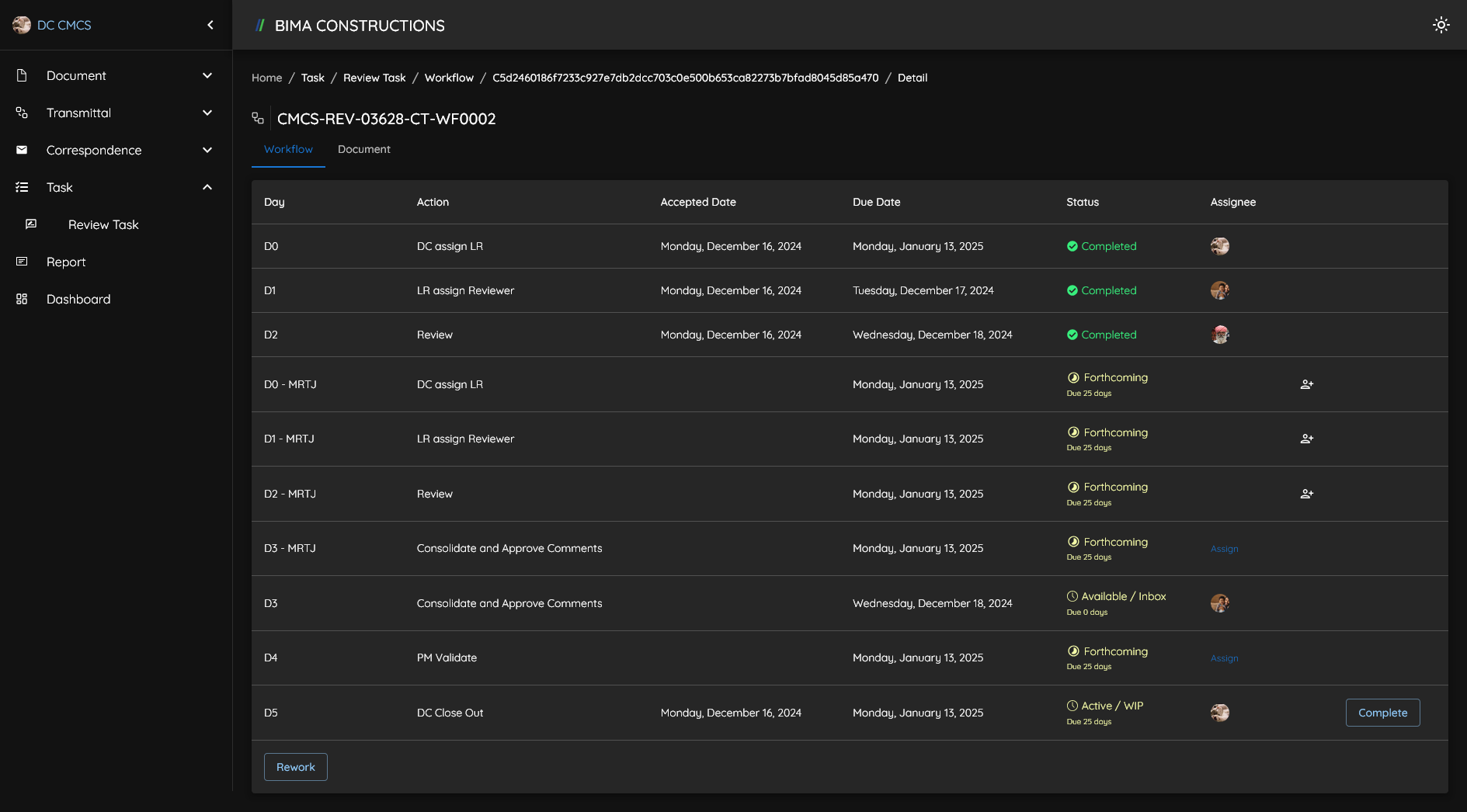Toggle the light/dark theme sun icon
The height and width of the screenshot is (812, 1467).
click(x=1441, y=25)
